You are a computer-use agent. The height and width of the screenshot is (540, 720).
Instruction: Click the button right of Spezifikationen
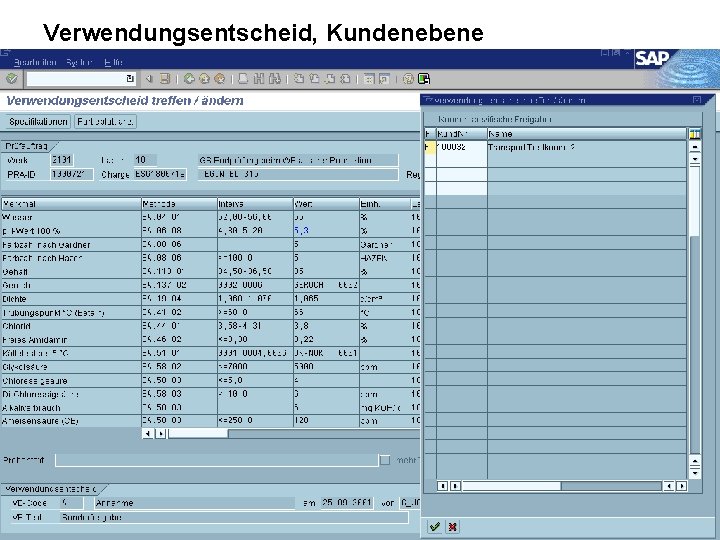[x=105, y=122]
